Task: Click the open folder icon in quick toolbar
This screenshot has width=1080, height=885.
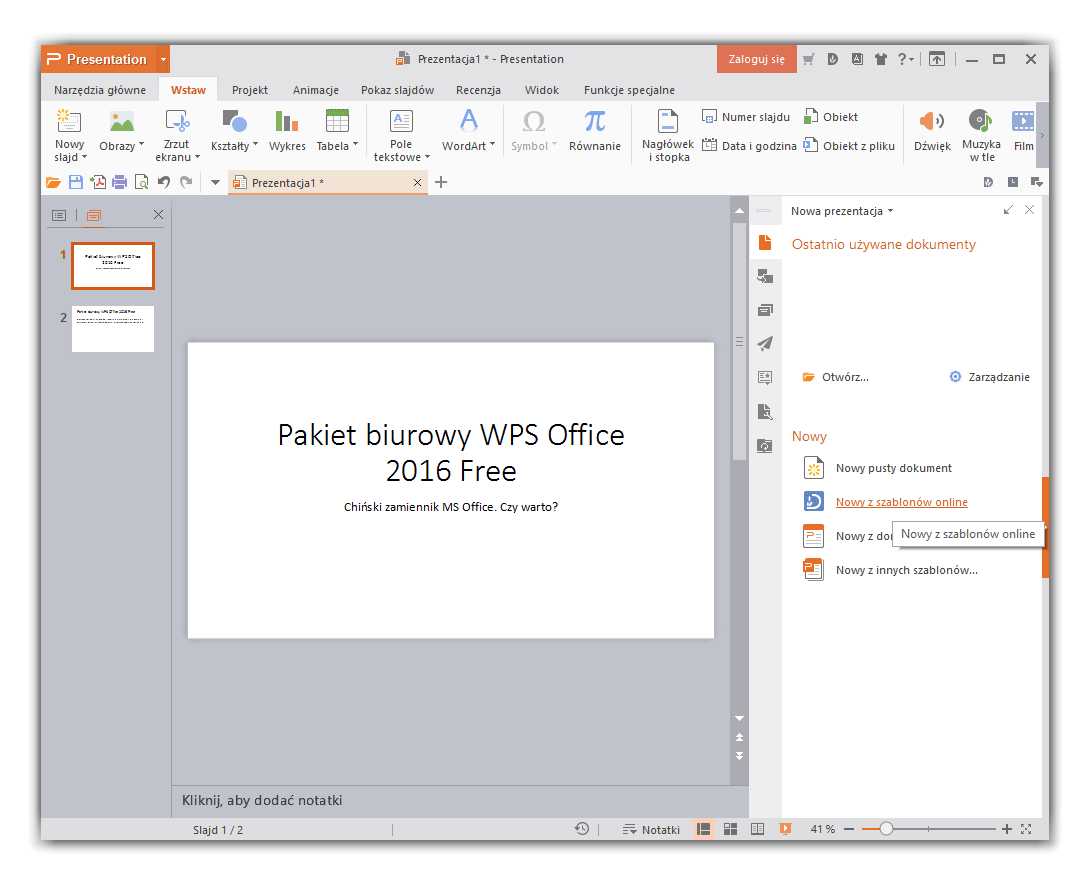Action: tap(53, 183)
